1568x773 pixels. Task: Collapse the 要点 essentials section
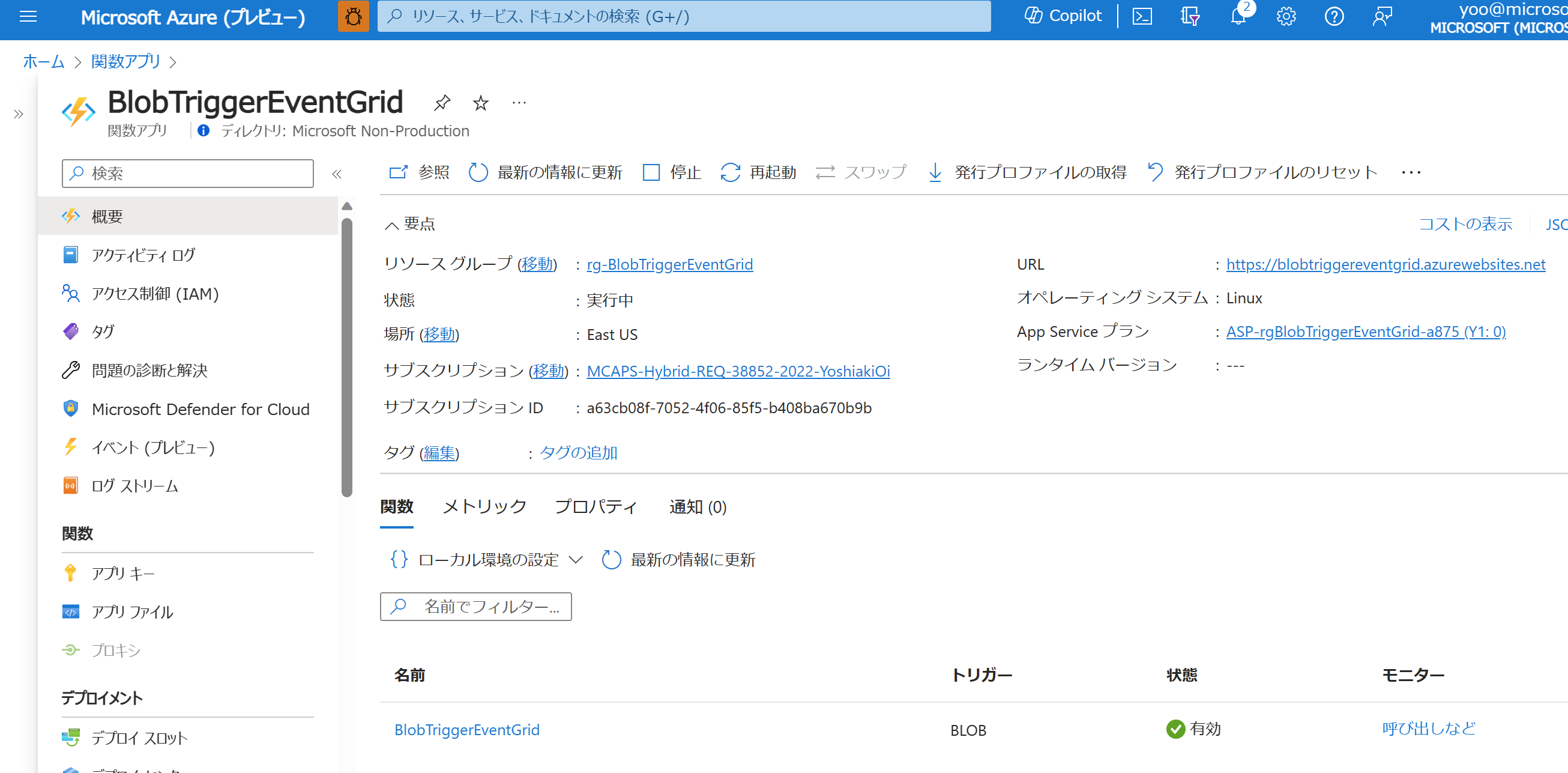391,225
